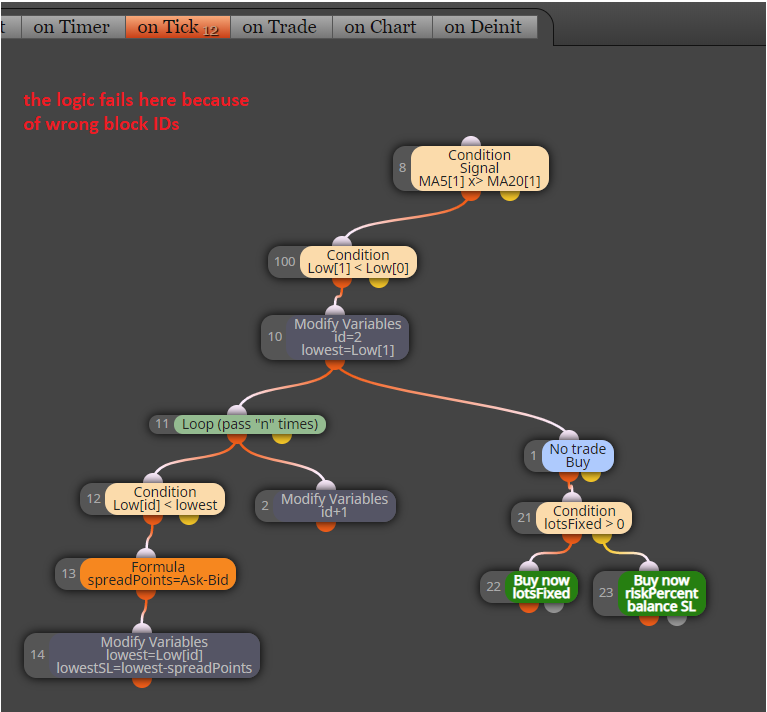Click orange output connector of Condition Signal block
This screenshot has width=767, height=712.
pyautogui.click(x=471, y=195)
